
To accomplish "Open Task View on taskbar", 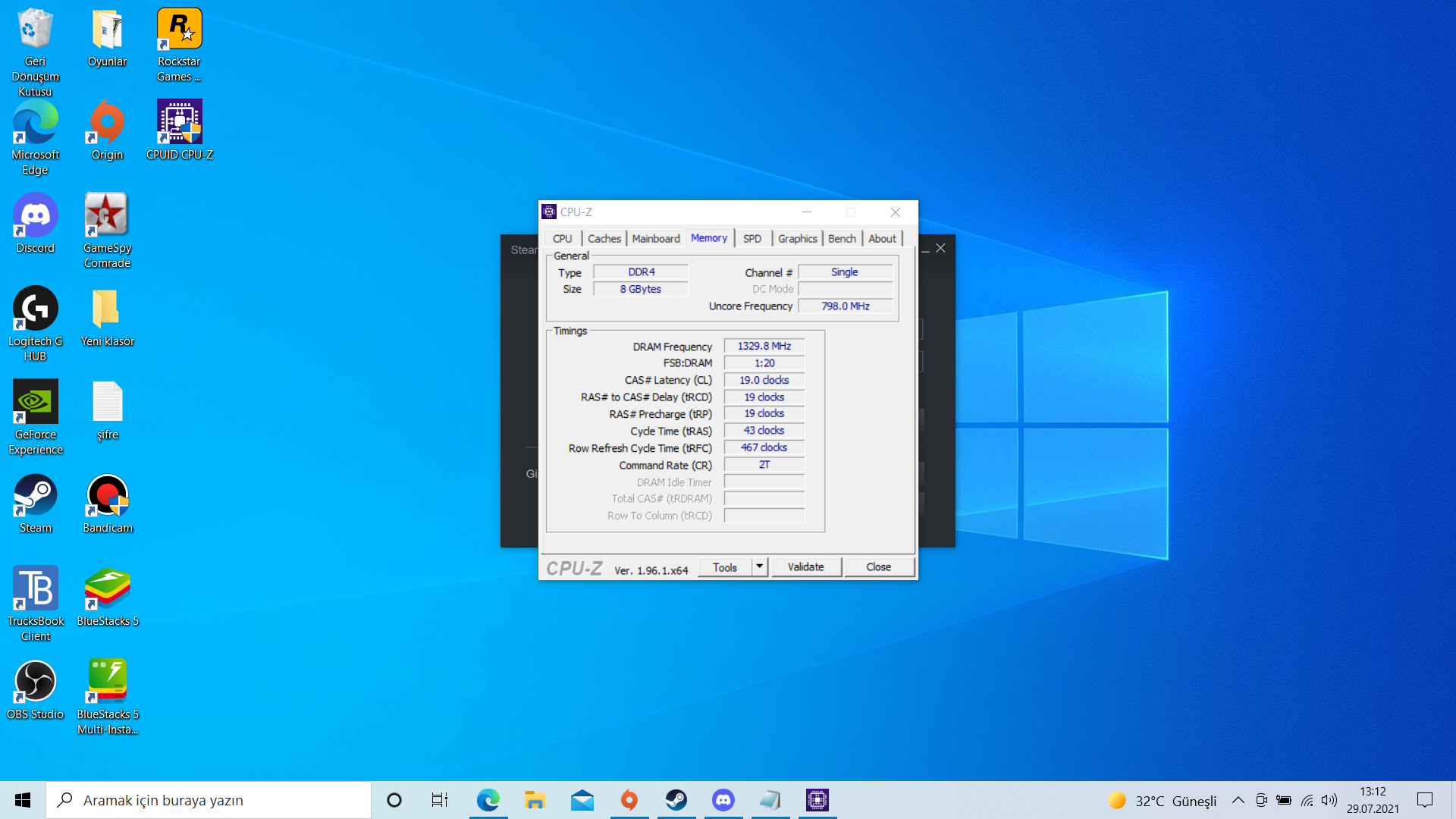I will click(x=440, y=800).
